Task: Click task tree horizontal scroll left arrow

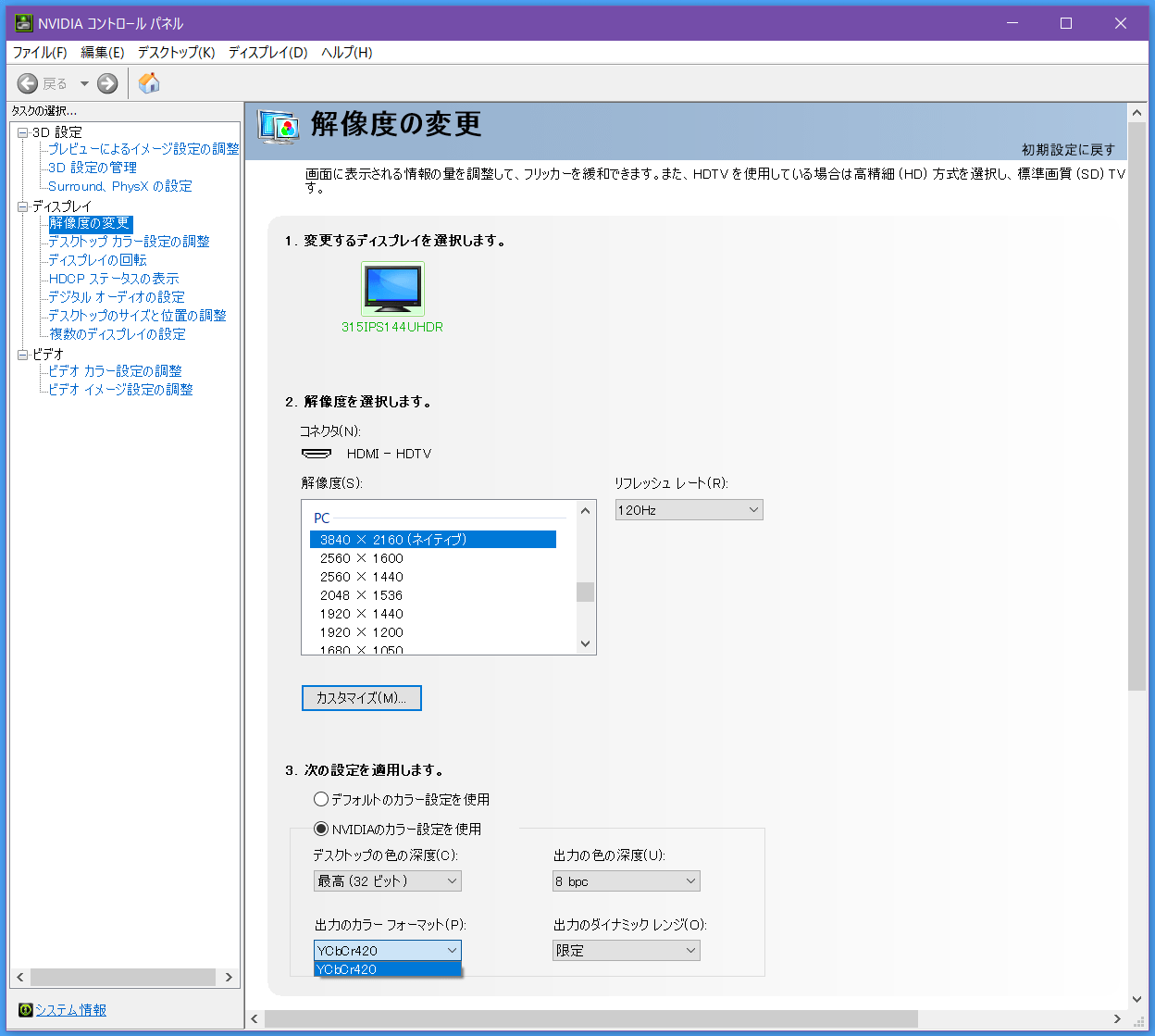Action: pos(21,978)
